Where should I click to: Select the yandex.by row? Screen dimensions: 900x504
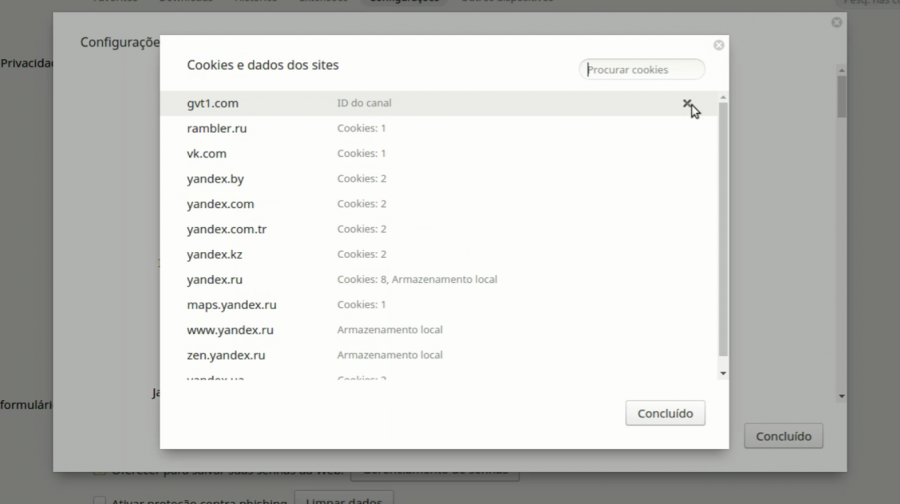215,179
